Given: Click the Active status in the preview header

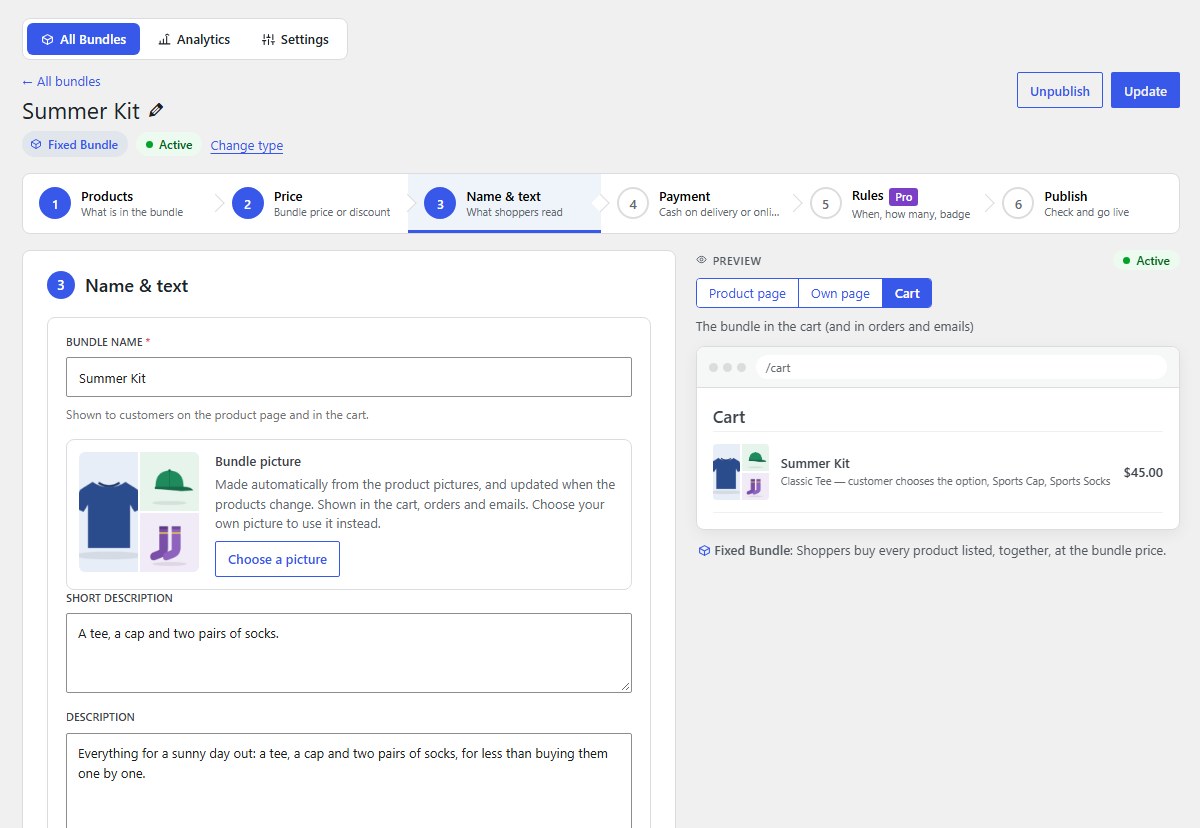Looking at the screenshot, I should tap(1146, 260).
